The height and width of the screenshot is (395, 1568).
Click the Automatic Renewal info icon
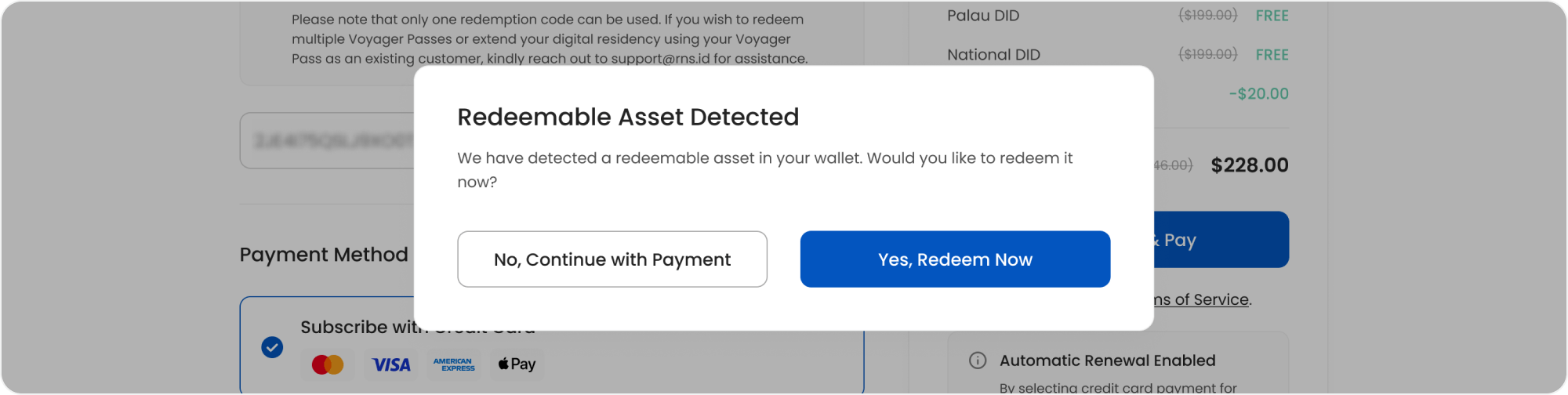tap(978, 361)
